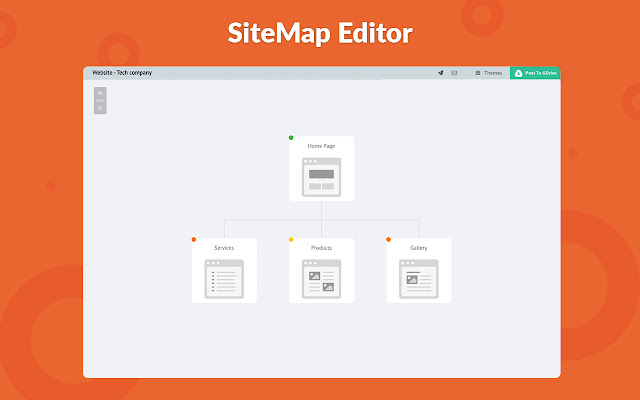Open the Themes menu
The image size is (640, 400).
pyautogui.click(x=488, y=73)
